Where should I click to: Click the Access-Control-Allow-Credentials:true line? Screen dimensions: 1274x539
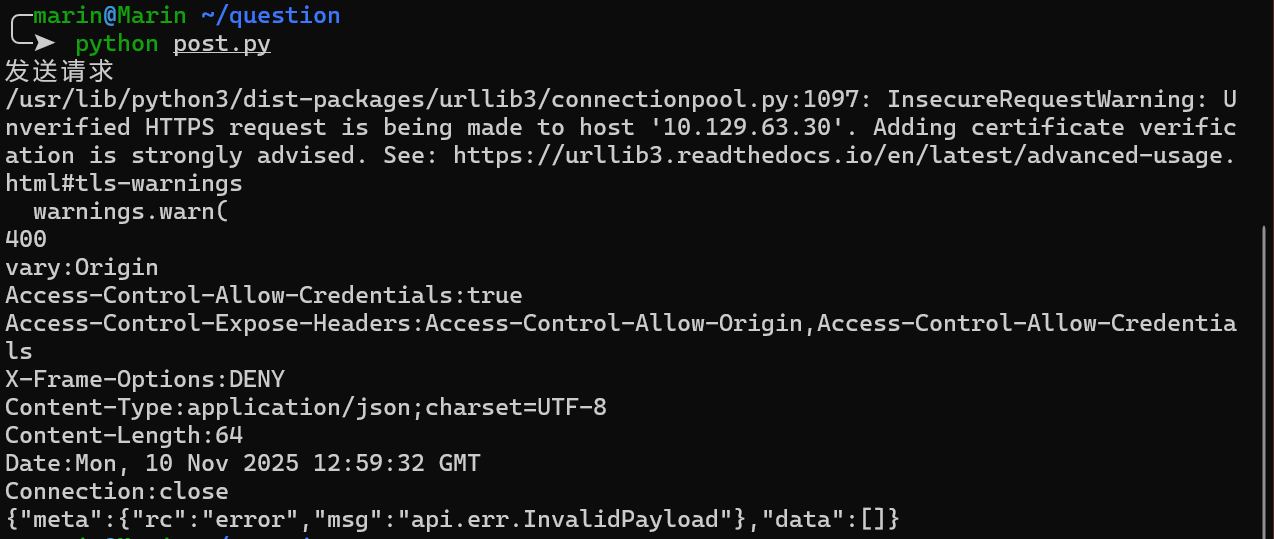pos(264,296)
